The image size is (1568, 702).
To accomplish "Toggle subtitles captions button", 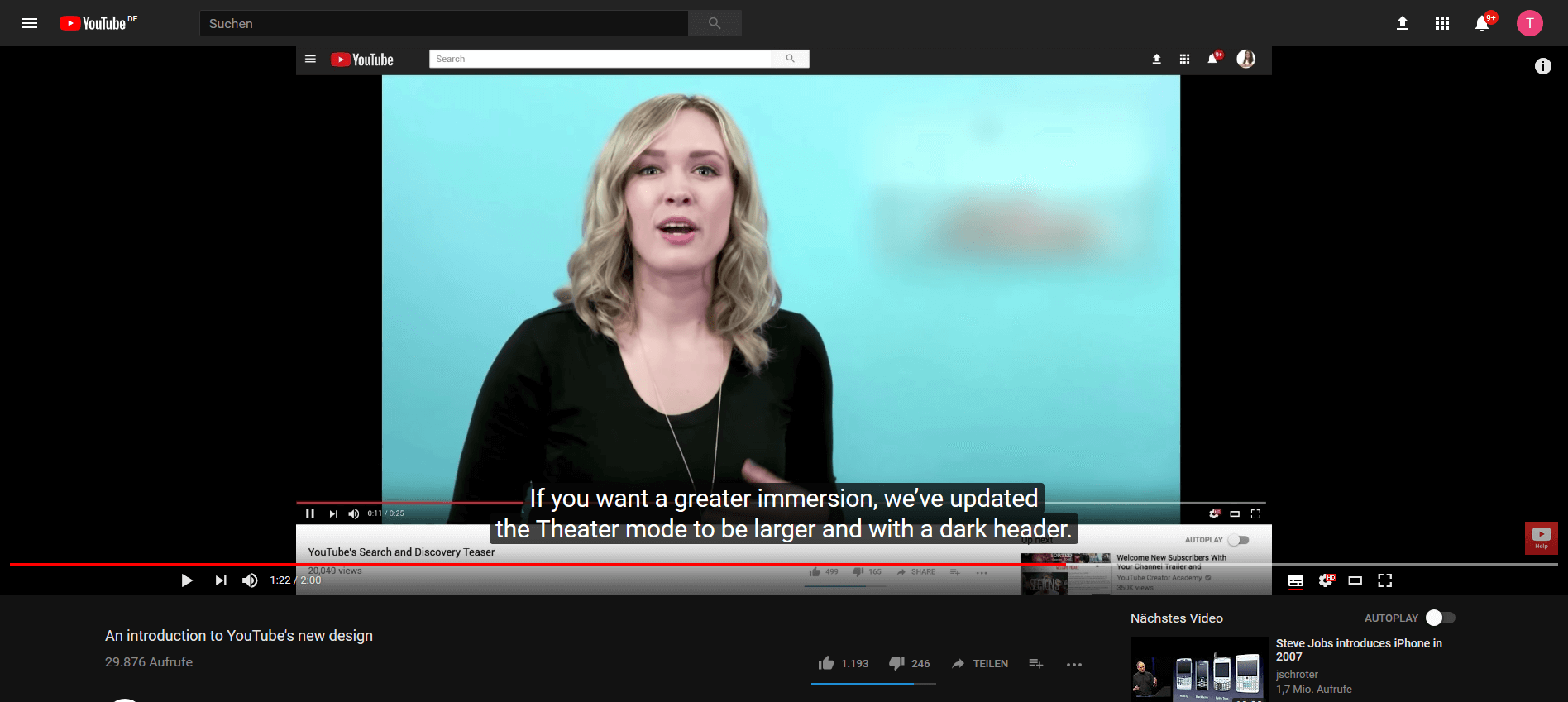I will 1296,580.
